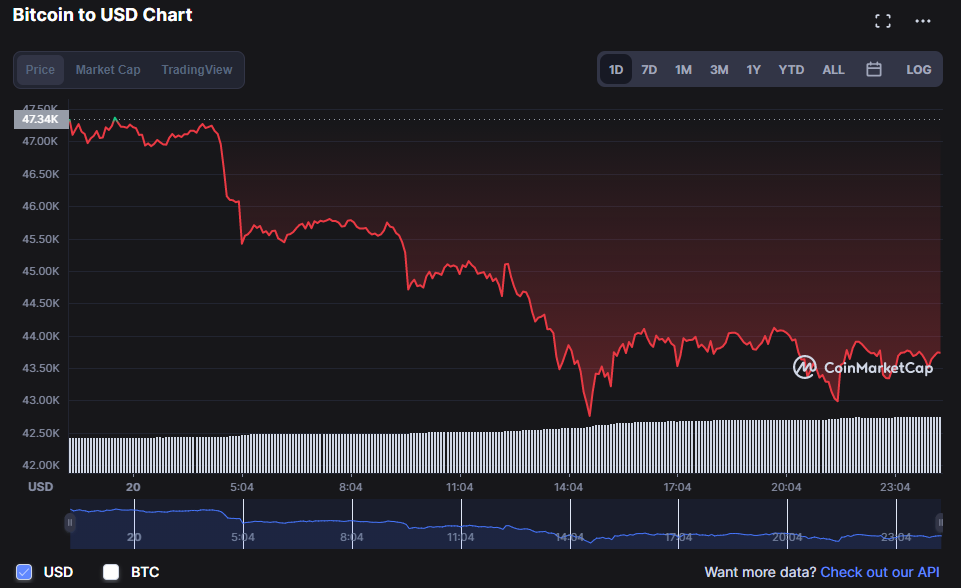Grab the right range navigator handle

pyautogui.click(x=940, y=522)
